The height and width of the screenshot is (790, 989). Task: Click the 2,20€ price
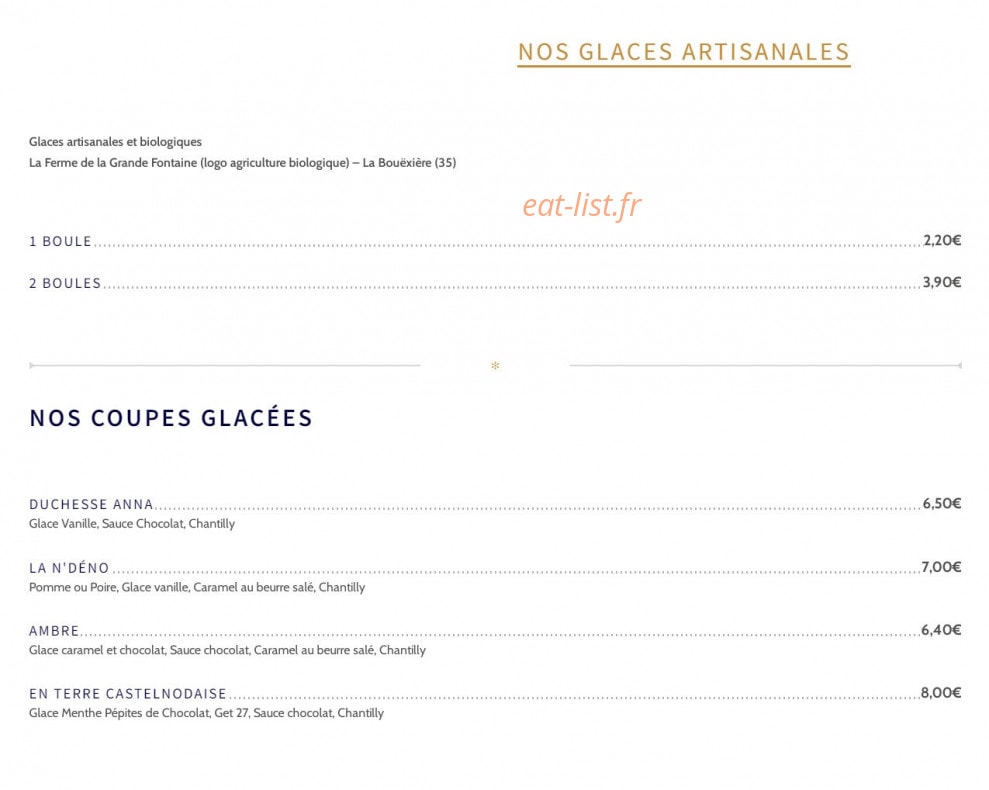(942, 240)
